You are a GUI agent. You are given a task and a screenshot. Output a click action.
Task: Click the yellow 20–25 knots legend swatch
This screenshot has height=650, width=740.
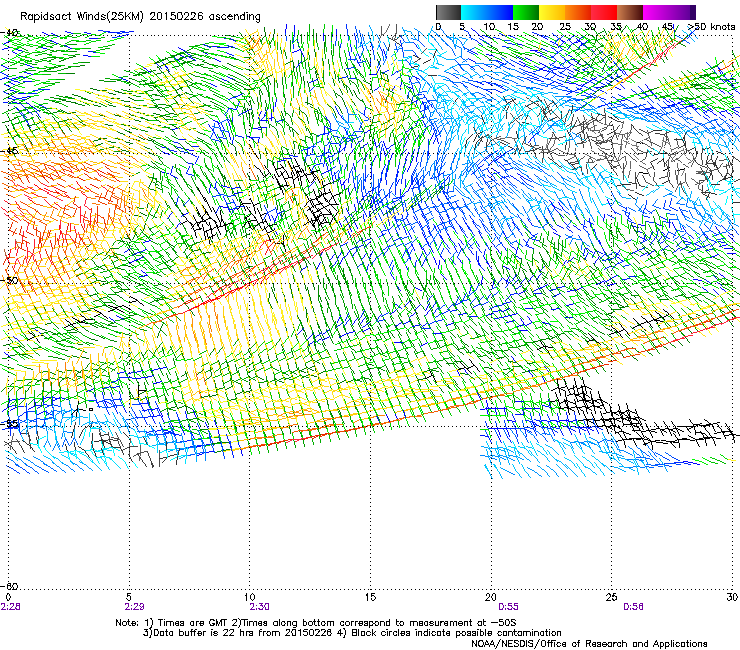(552, 12)
